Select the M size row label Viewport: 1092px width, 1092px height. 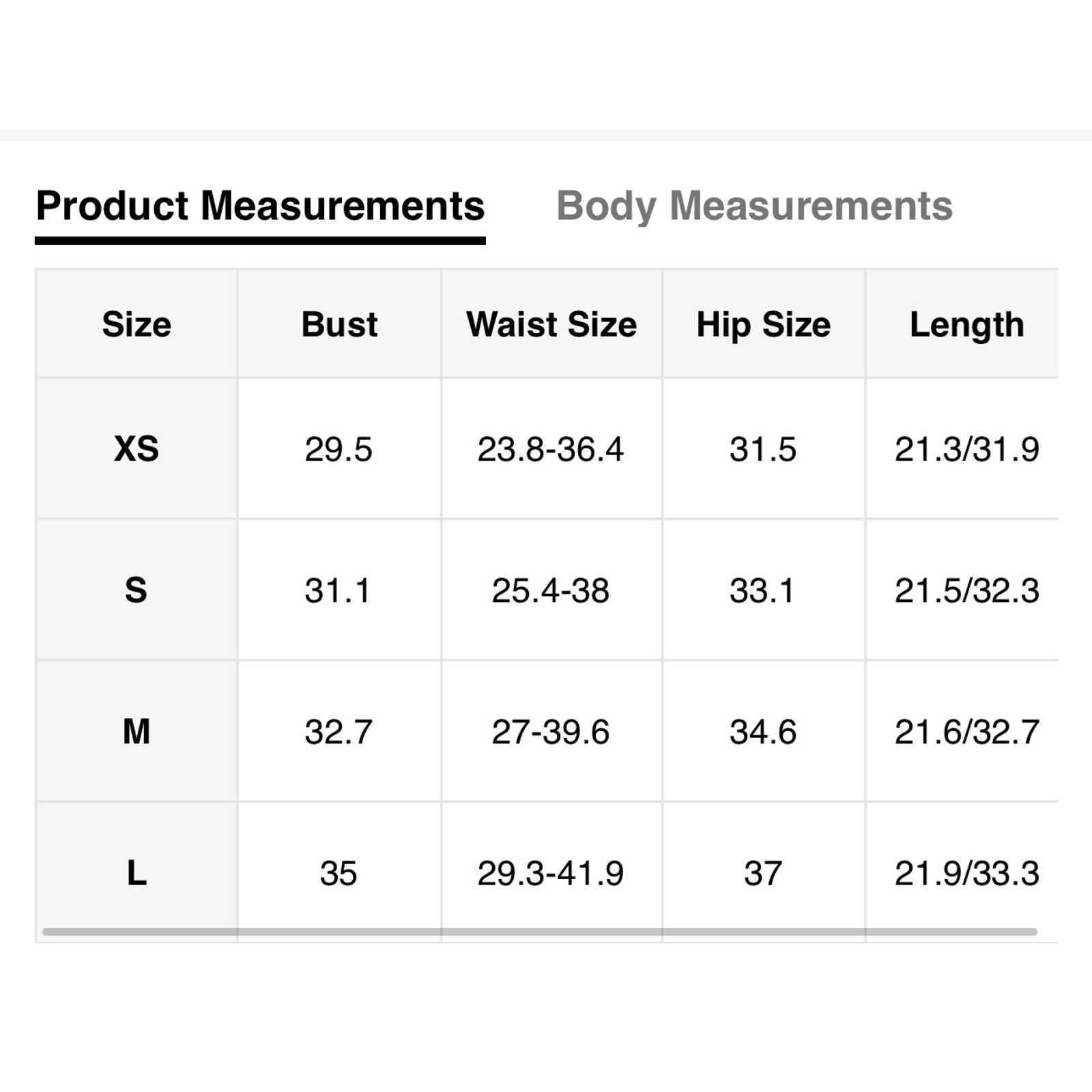click(x=136, y=732)
